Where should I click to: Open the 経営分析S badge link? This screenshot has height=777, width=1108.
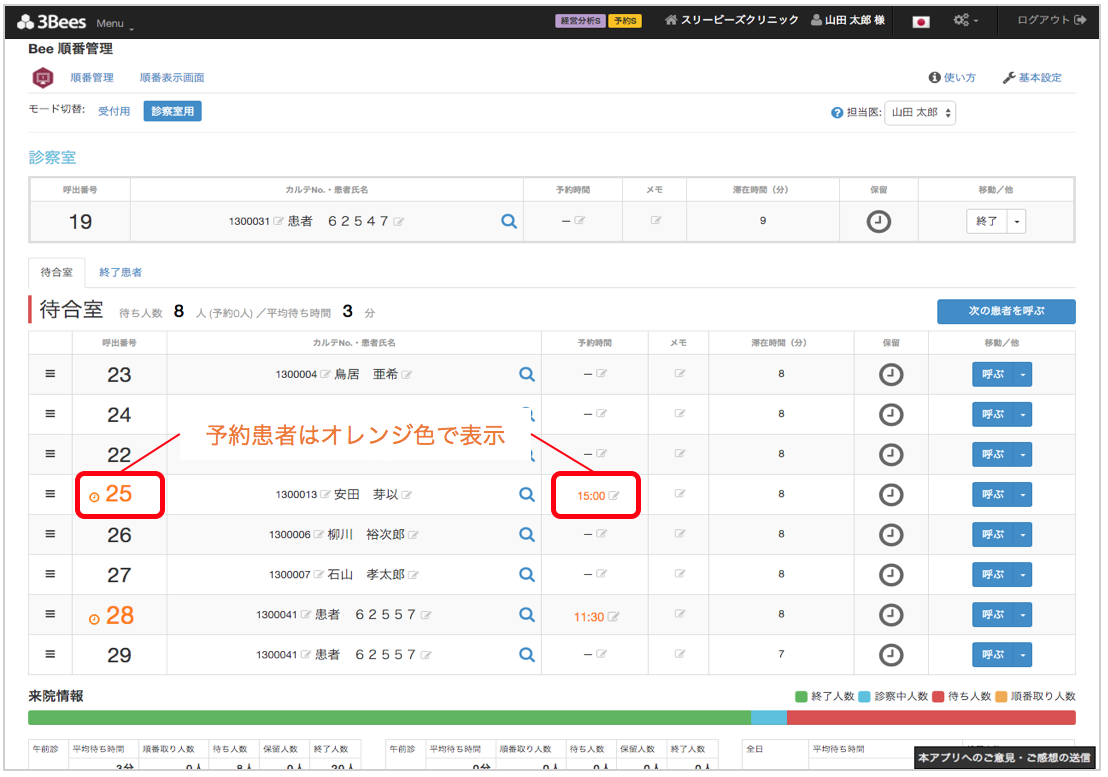tap(579, 20)
